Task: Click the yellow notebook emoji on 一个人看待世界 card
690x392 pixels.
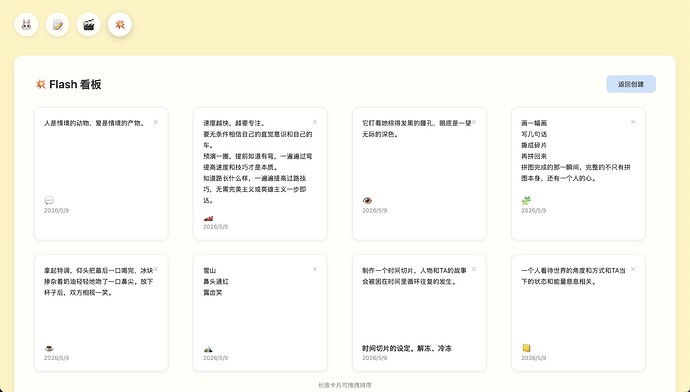Action: pos(526,348)
